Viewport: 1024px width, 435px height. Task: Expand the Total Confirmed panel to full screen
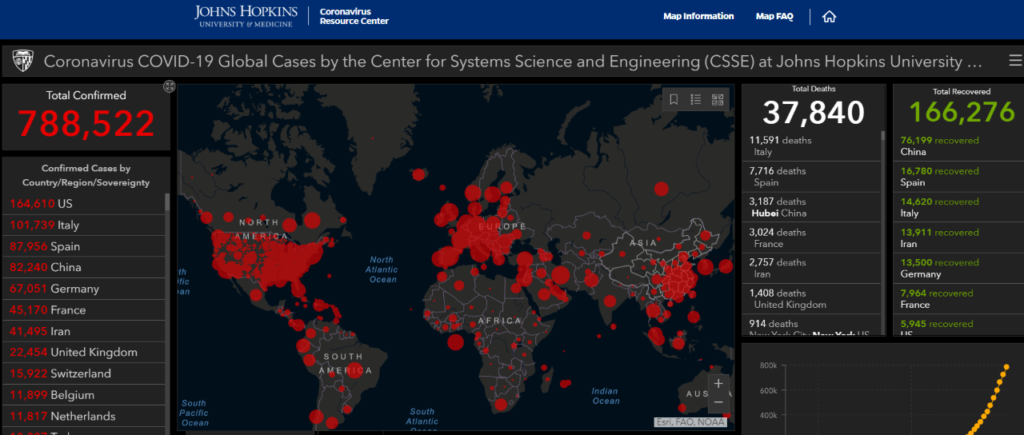tap(169, 86)
